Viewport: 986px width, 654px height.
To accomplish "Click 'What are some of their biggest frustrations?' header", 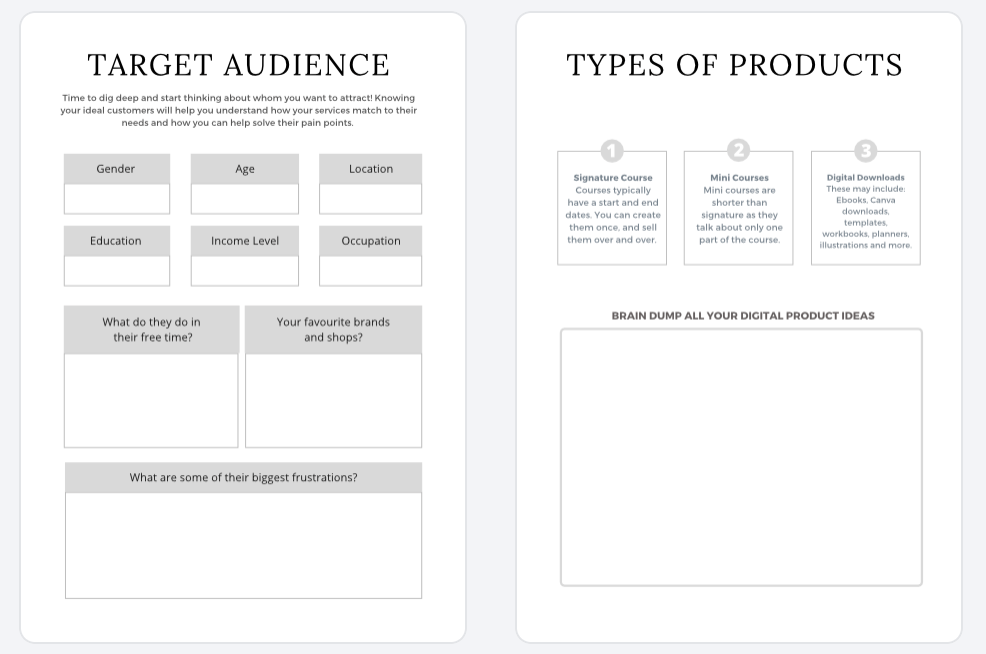I will click(243, 477).
